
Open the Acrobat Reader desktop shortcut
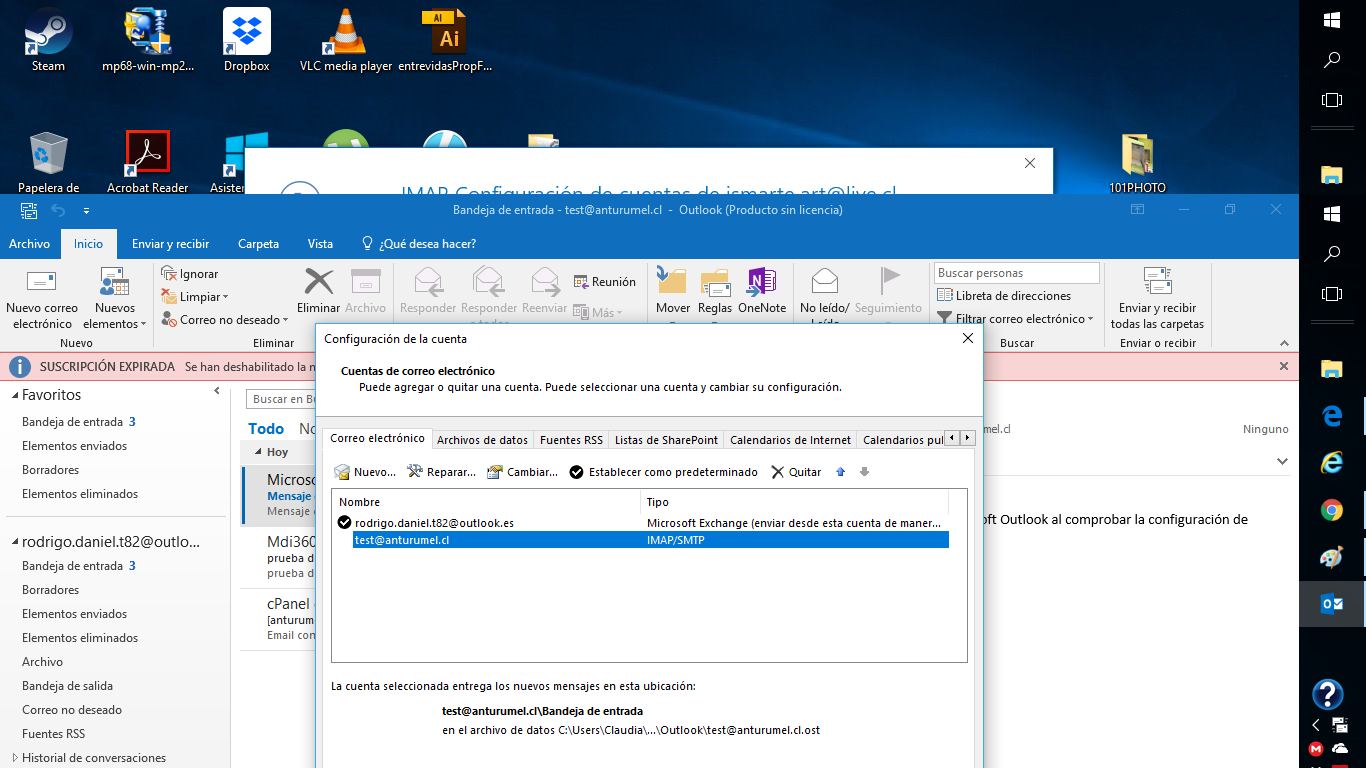(x=148, y=162)
